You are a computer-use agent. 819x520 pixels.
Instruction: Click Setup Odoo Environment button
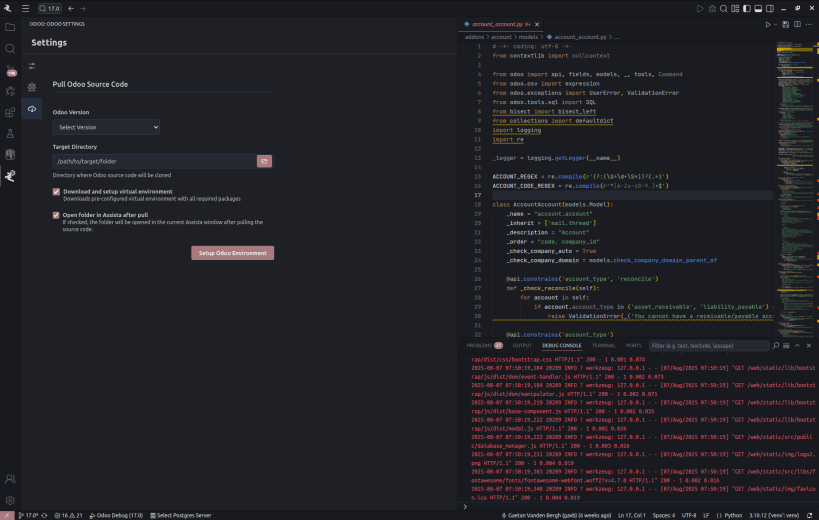(232, 253)
